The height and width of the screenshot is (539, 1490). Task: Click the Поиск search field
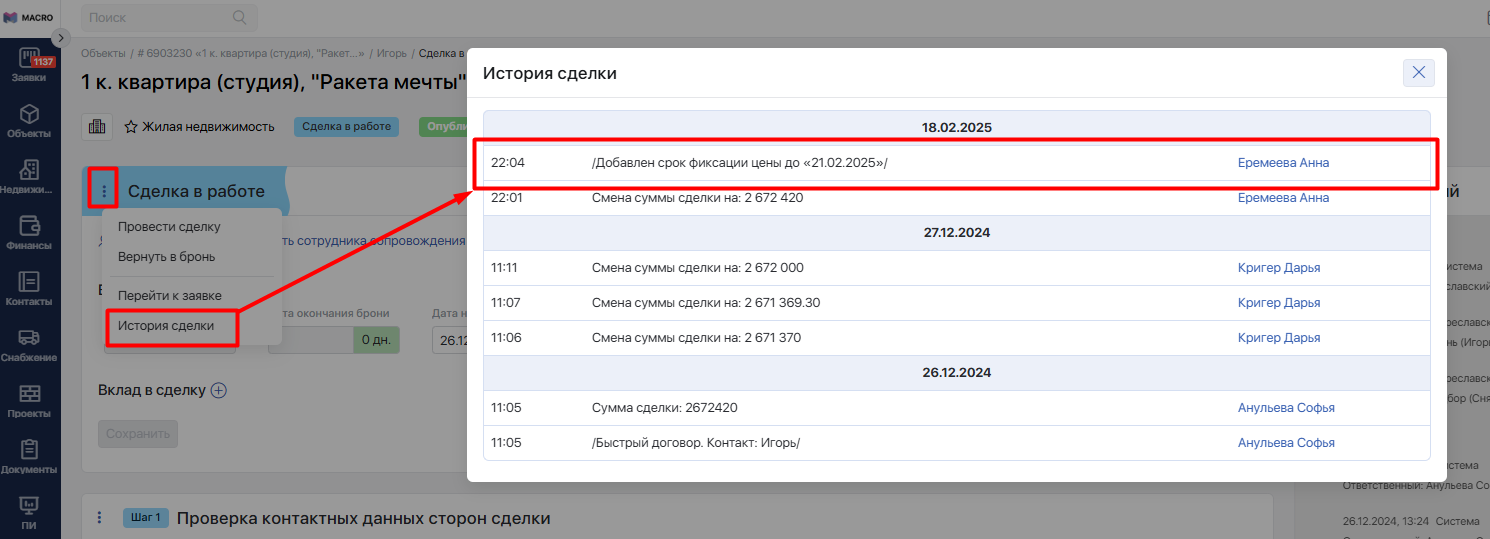(x=158, y=18)
